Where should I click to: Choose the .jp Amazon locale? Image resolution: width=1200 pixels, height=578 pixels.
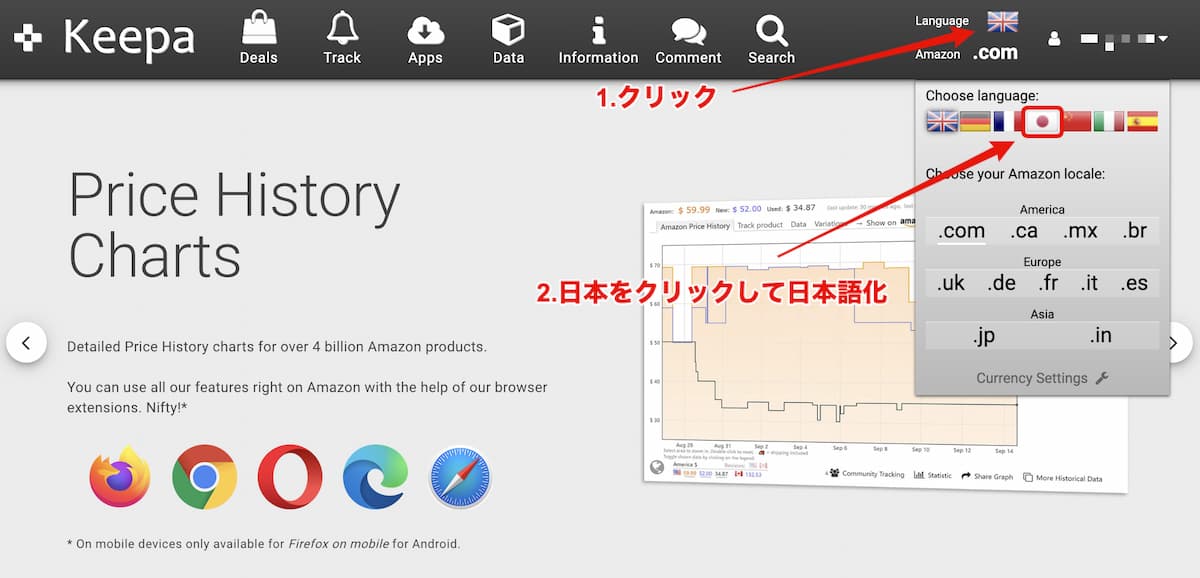pyautogui.click(x=984, y=336)
